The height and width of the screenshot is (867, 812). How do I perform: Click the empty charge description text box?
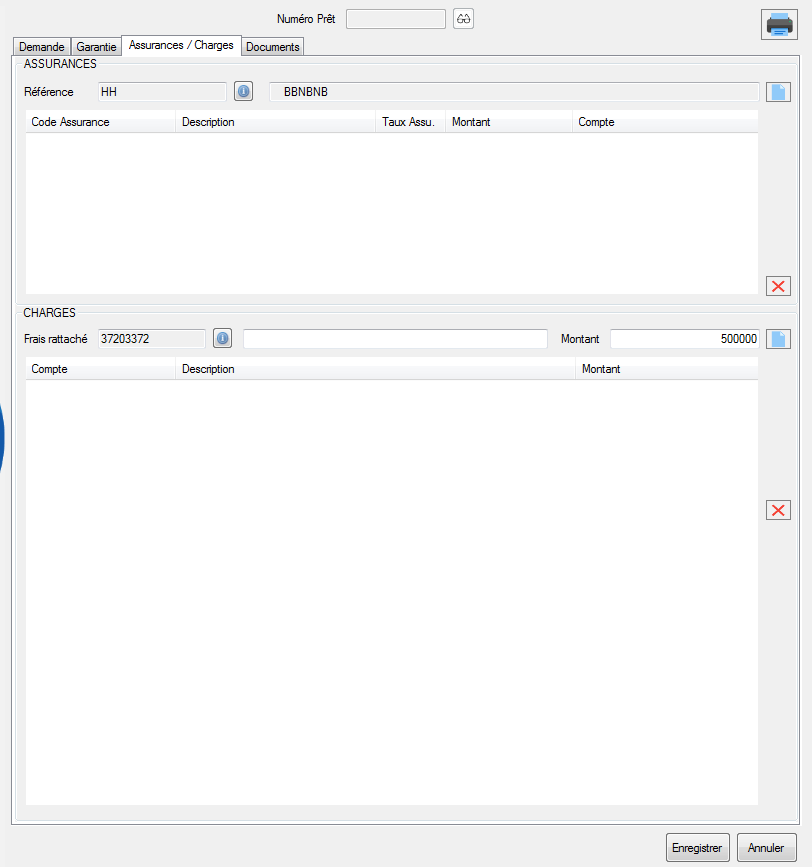click(395, 339)
